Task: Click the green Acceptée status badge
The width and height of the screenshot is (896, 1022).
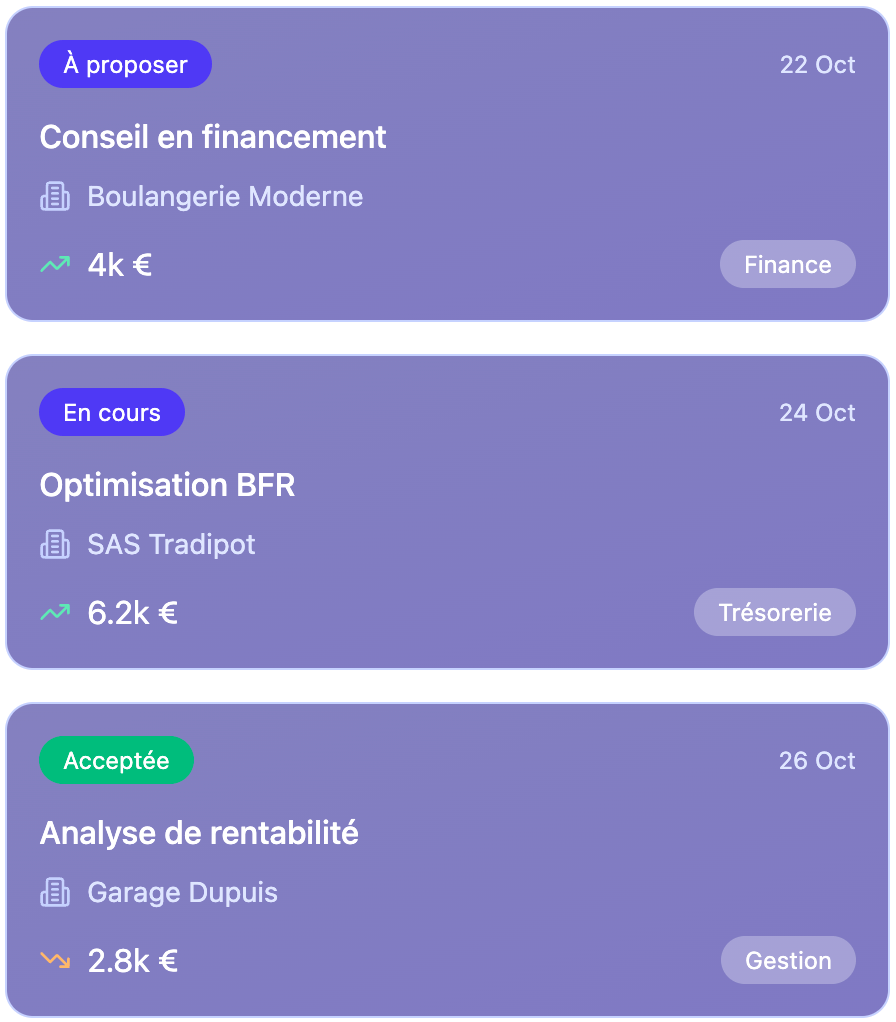Action: pos(116,761)
